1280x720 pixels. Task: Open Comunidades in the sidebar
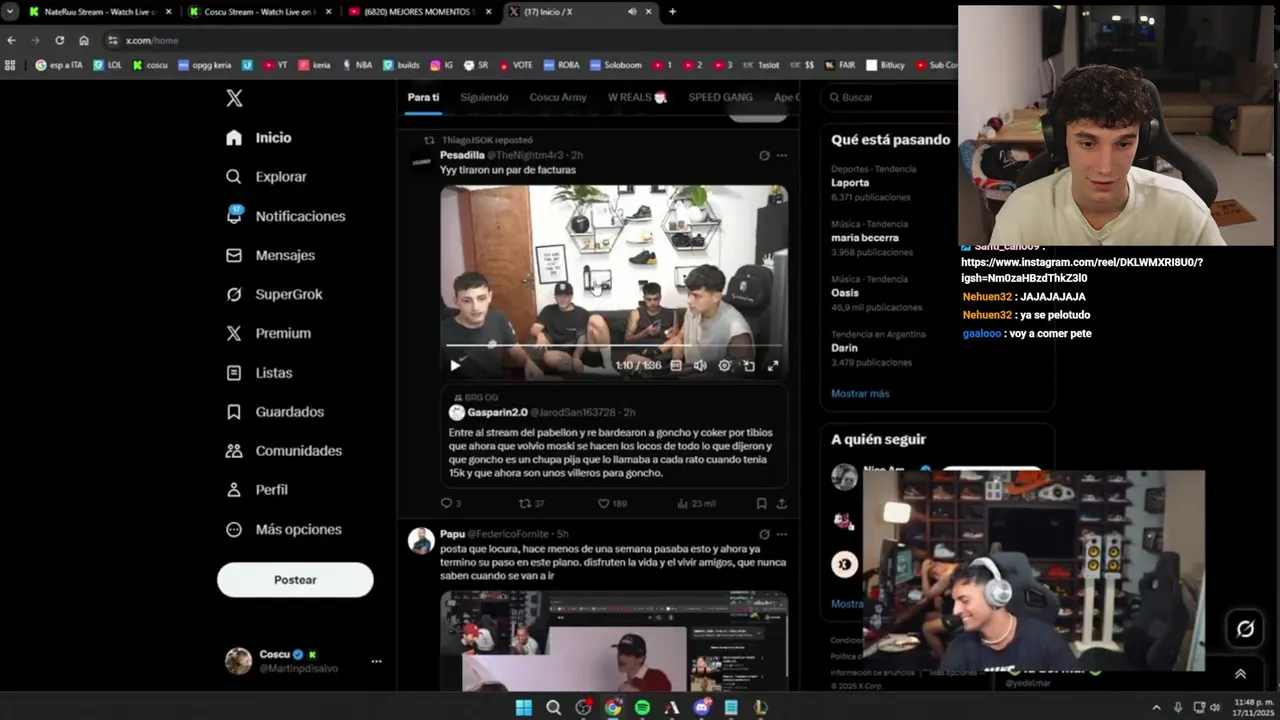click(284, 451)
